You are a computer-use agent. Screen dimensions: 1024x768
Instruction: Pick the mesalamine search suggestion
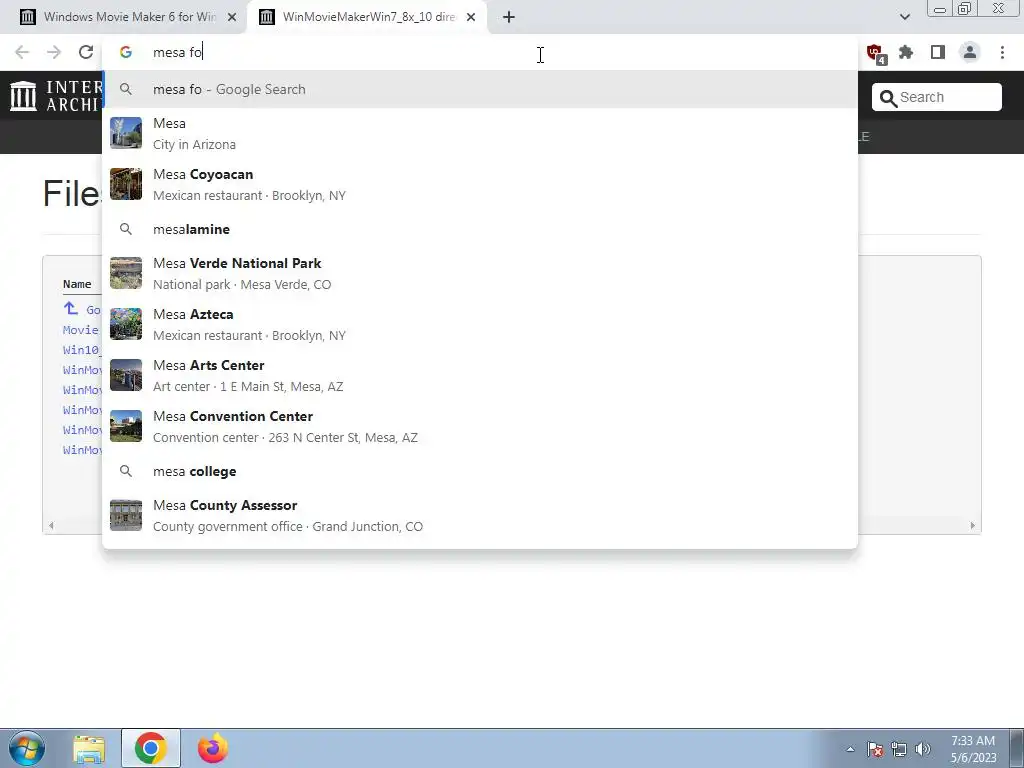480,229
